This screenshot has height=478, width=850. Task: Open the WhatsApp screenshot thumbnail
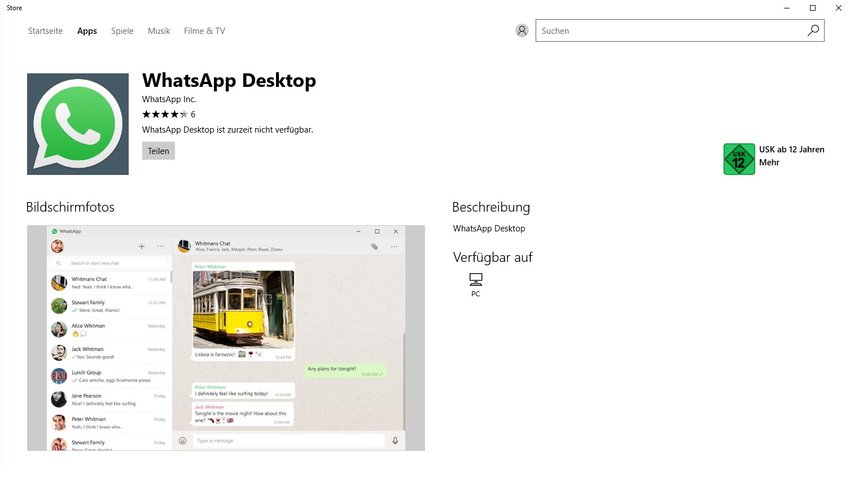226,338
